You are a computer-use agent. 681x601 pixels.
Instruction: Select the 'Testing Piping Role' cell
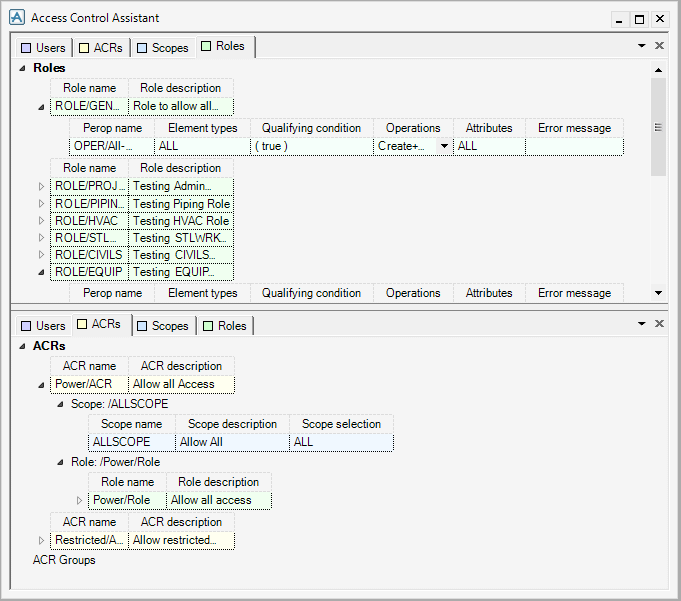[x=181, y=204]
